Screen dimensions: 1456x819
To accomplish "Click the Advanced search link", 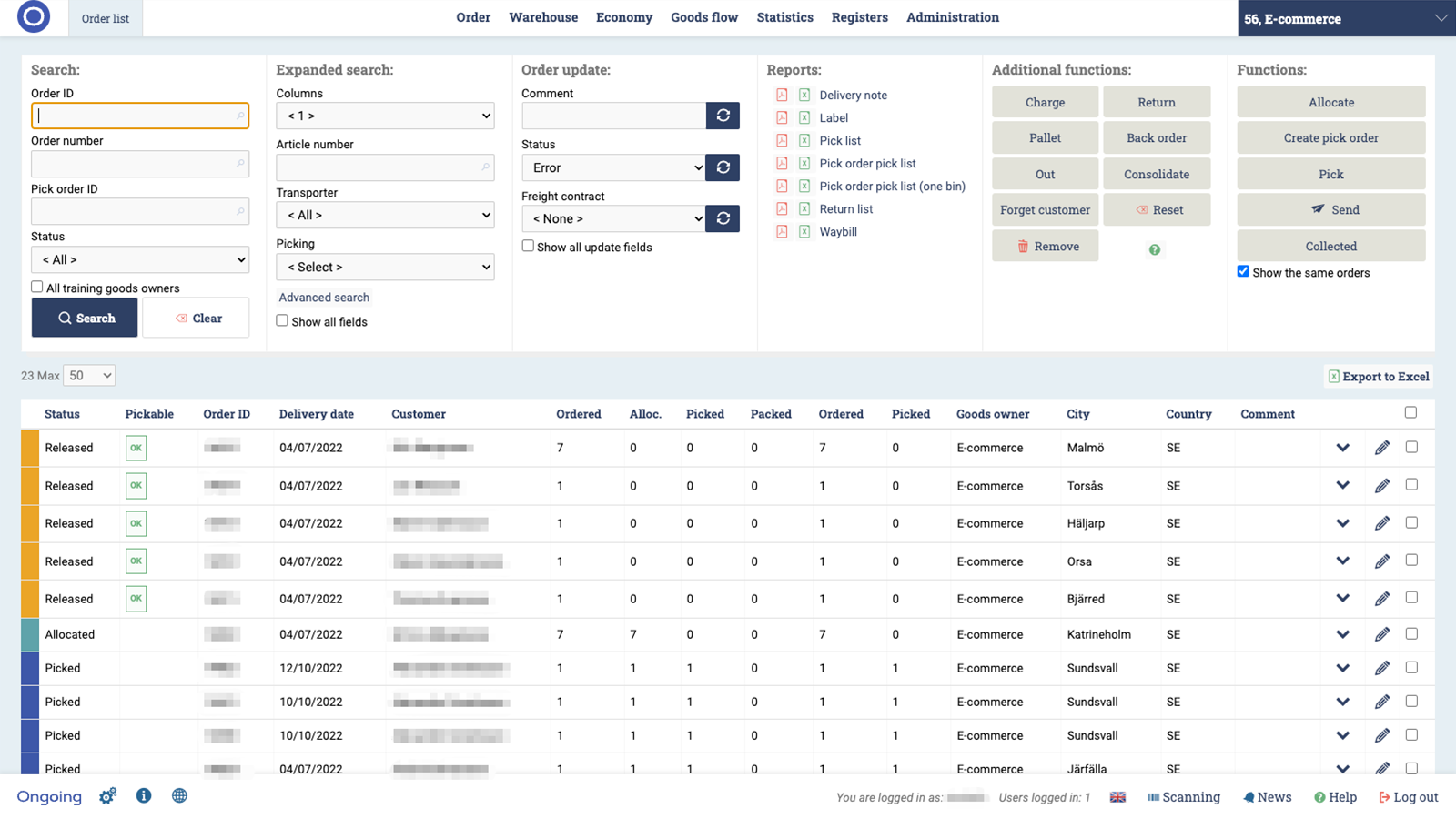I will [x=323, y=297].
